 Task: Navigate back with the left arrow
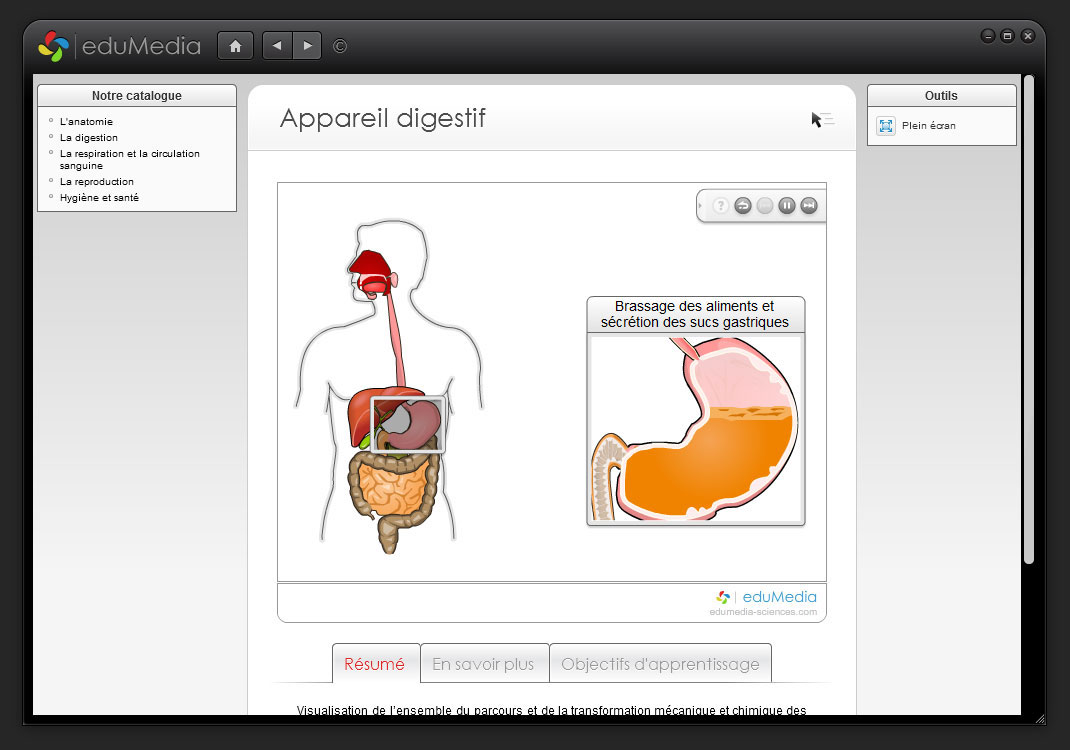[x=277, y=46]
